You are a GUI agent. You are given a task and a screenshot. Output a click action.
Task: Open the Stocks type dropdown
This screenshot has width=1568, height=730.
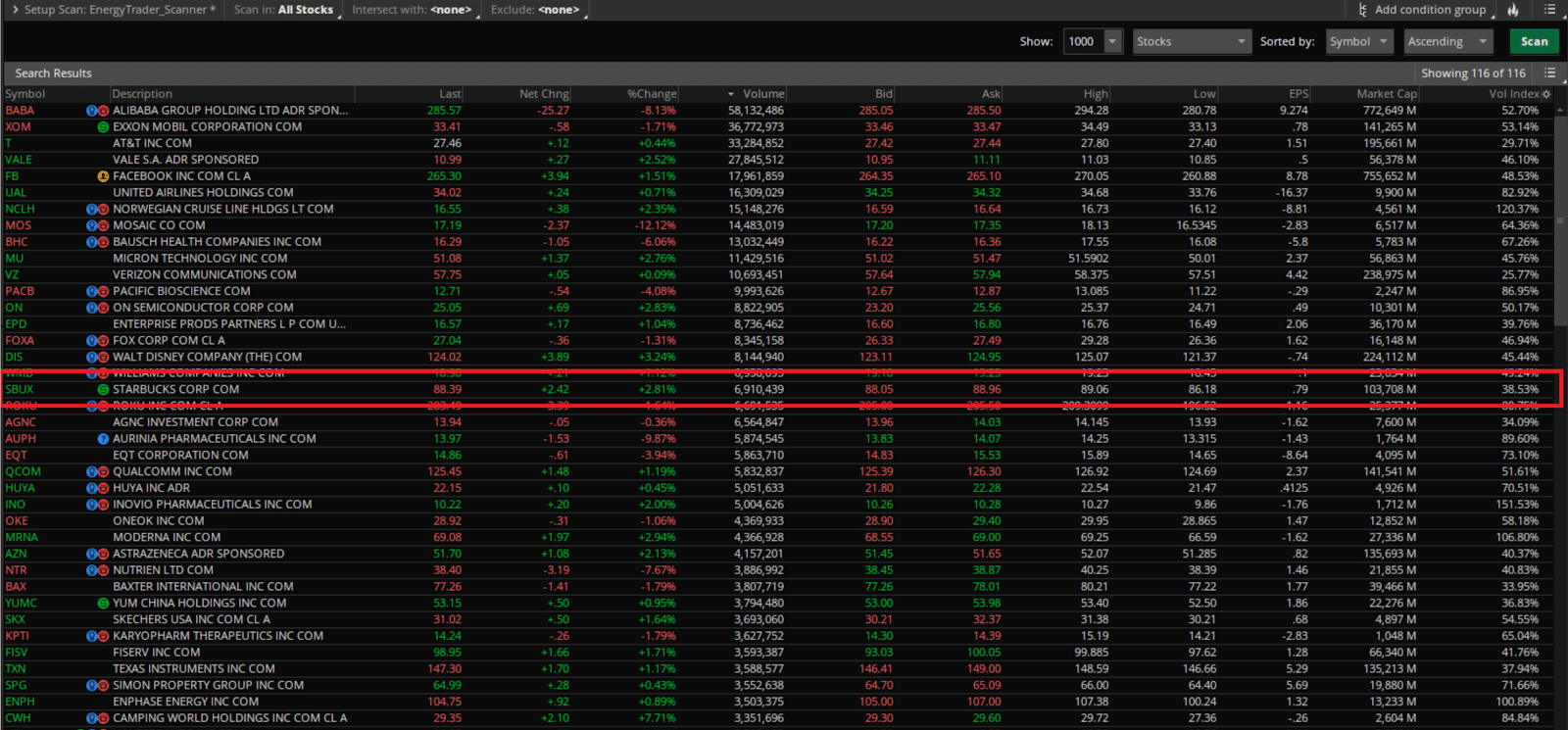[1191, 41]
